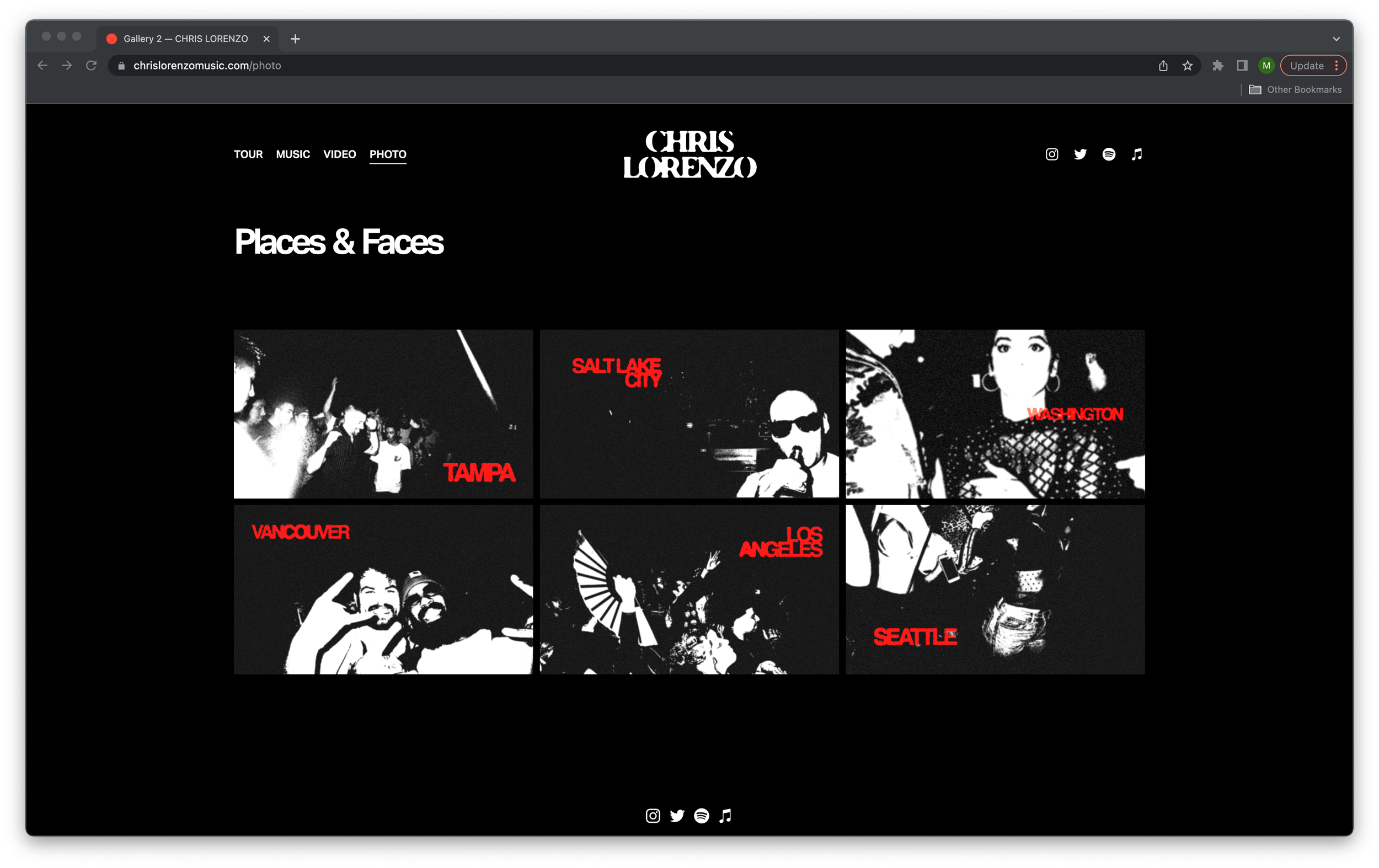Click footer Instagram icon
1379x868 pixels.
click(x=653, y=815)
